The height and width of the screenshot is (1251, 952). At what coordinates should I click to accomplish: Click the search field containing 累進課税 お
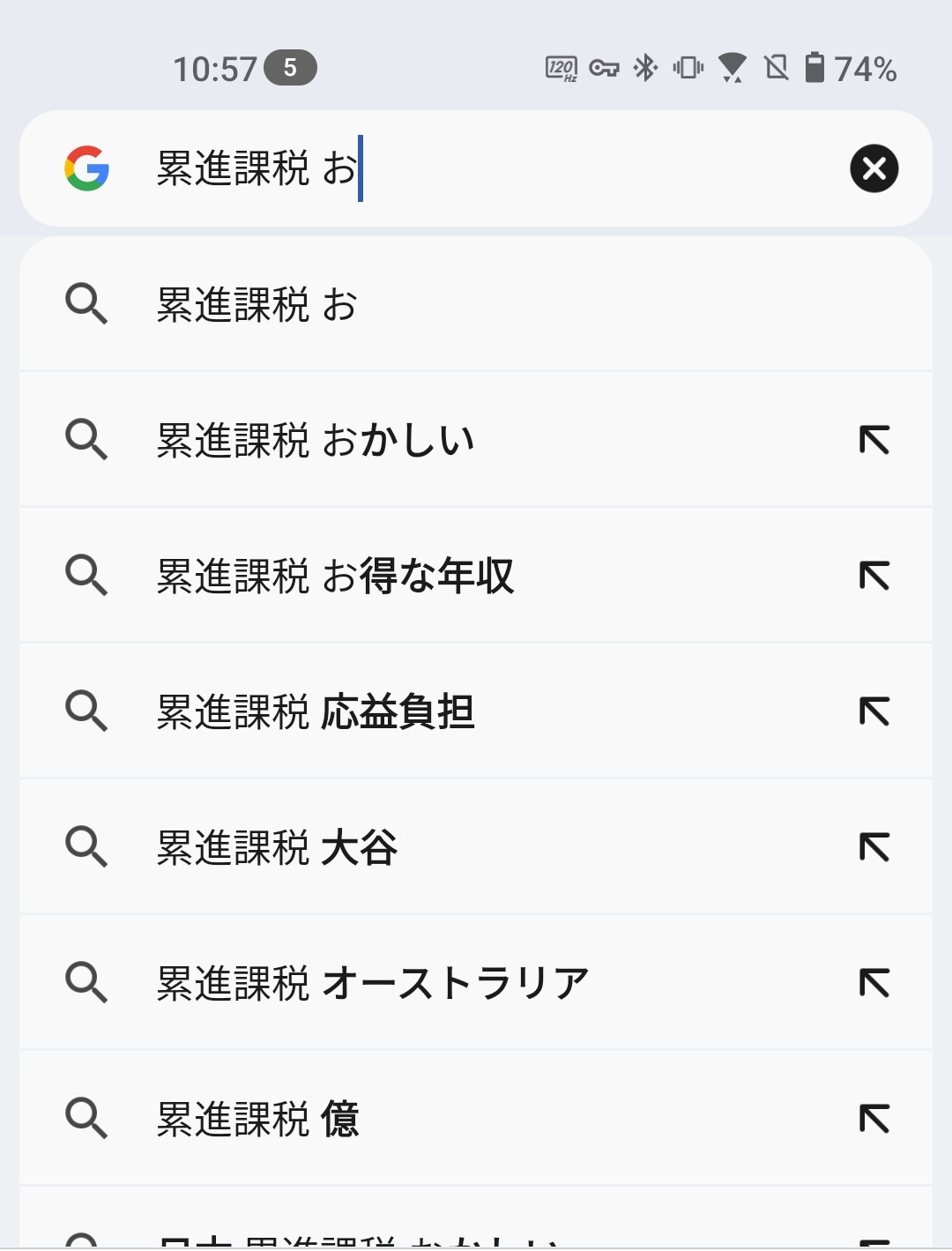[x=476, y=168]
